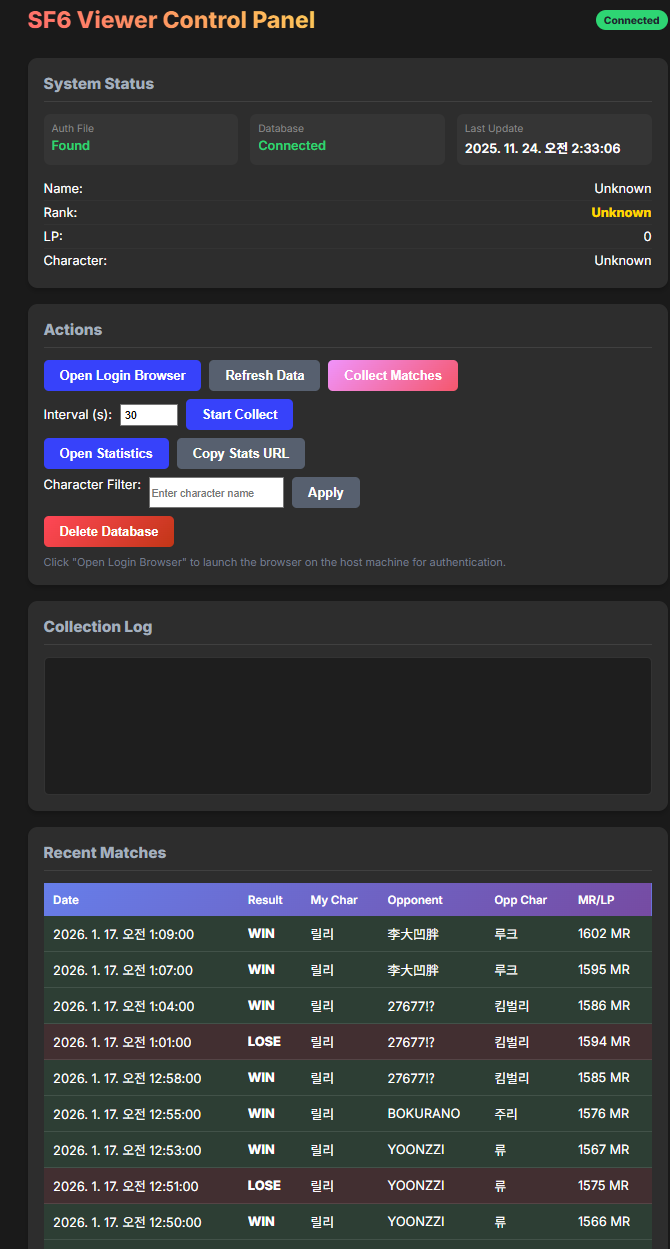This screenshot has height=1249, width=670.
Task: Click the 1594 MR cell
Action: (604, 1042)
